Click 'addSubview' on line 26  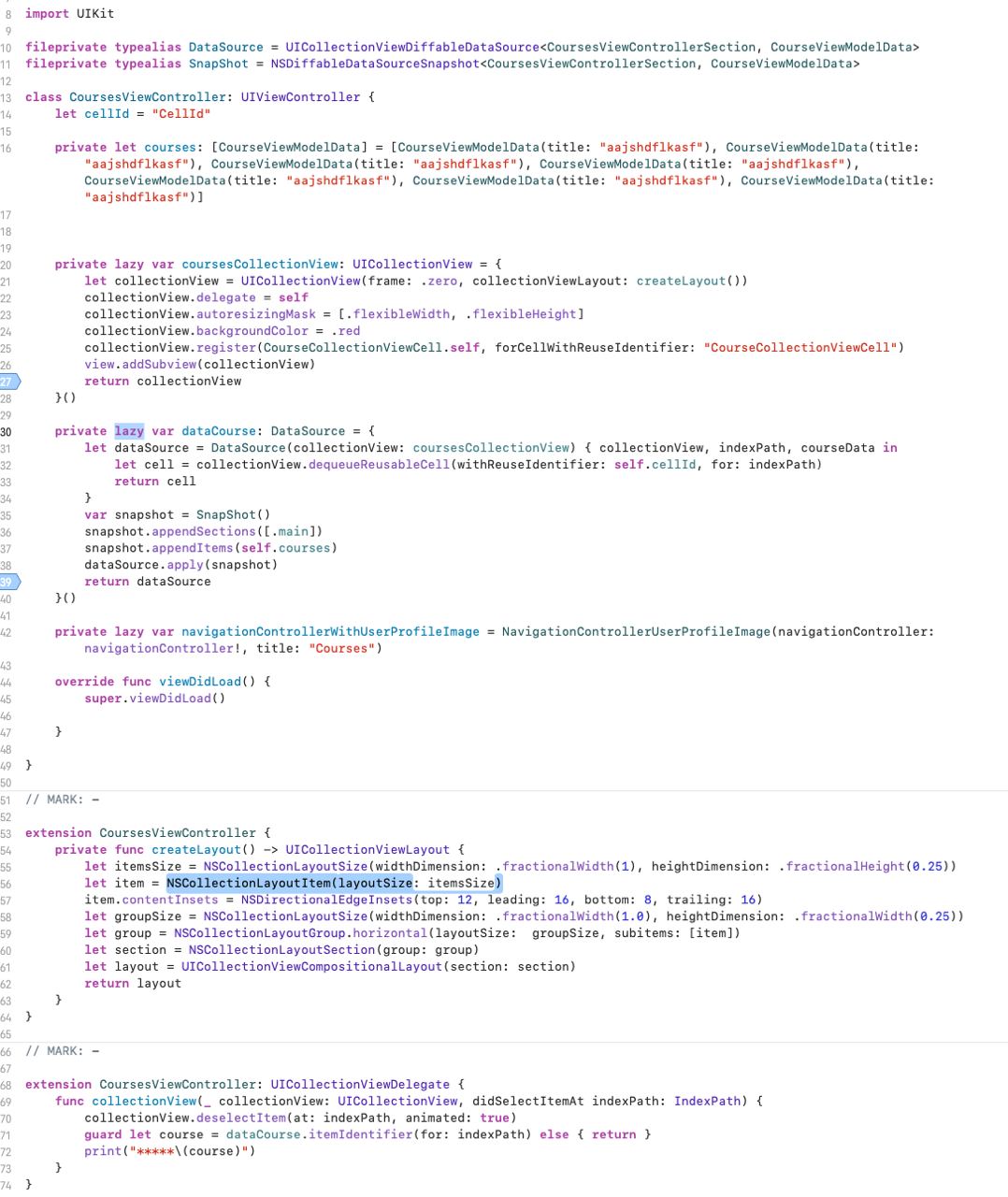tap(159, 366)
